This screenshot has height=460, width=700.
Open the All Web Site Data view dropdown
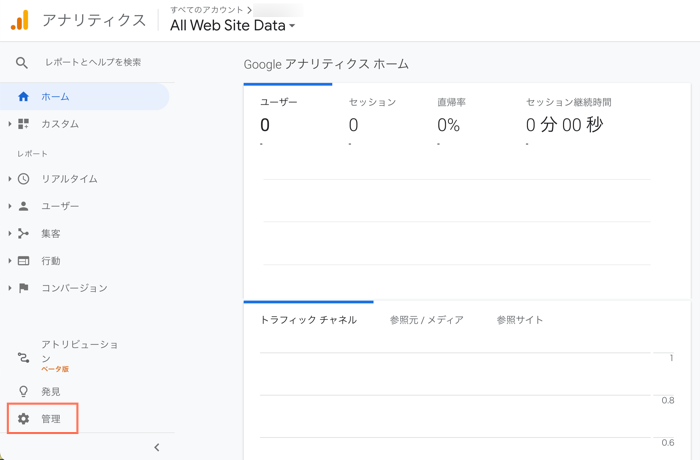pyautogui.click(x=233, y=25)
